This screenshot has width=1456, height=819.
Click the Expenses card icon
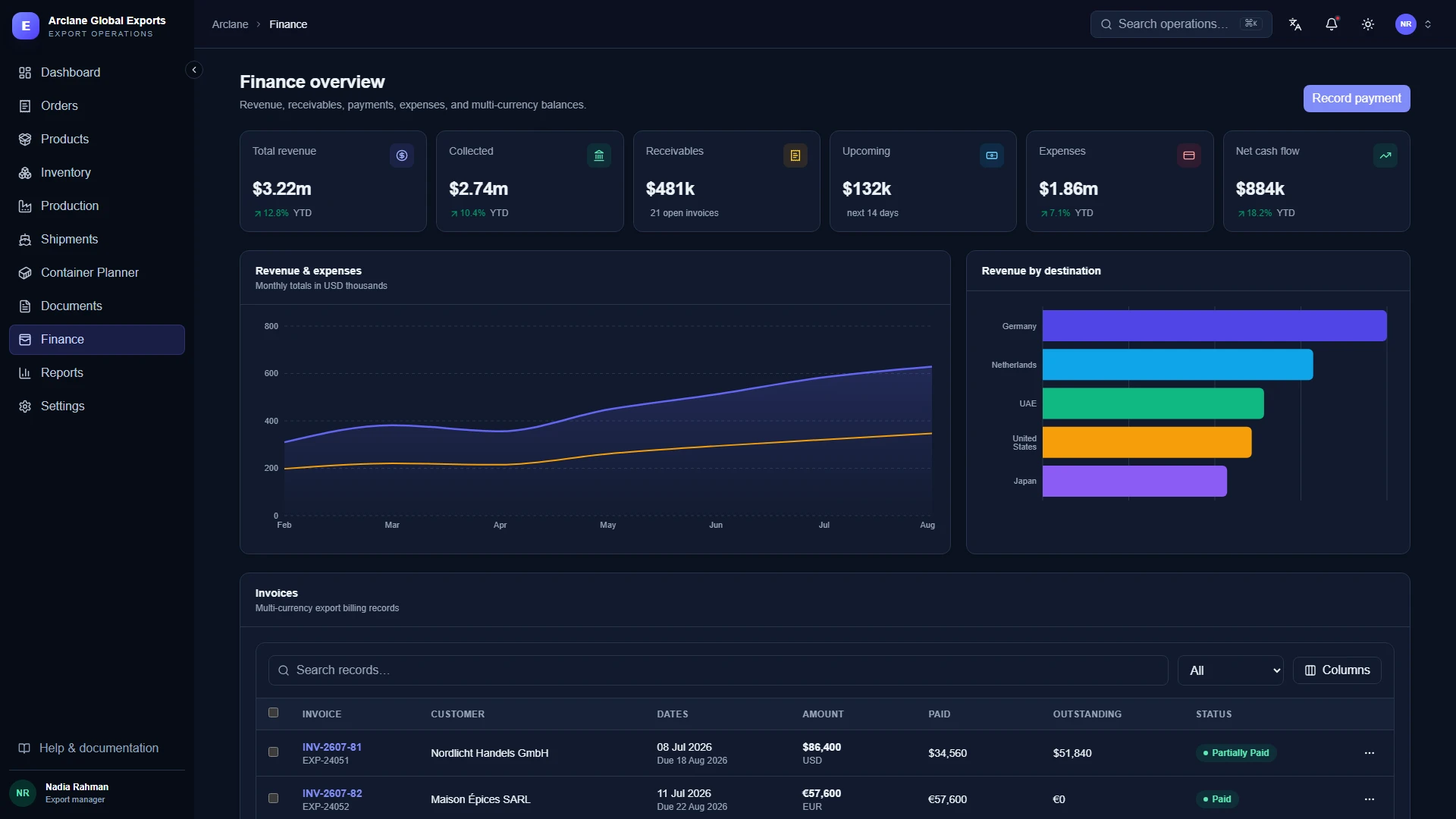point(1189,155)
